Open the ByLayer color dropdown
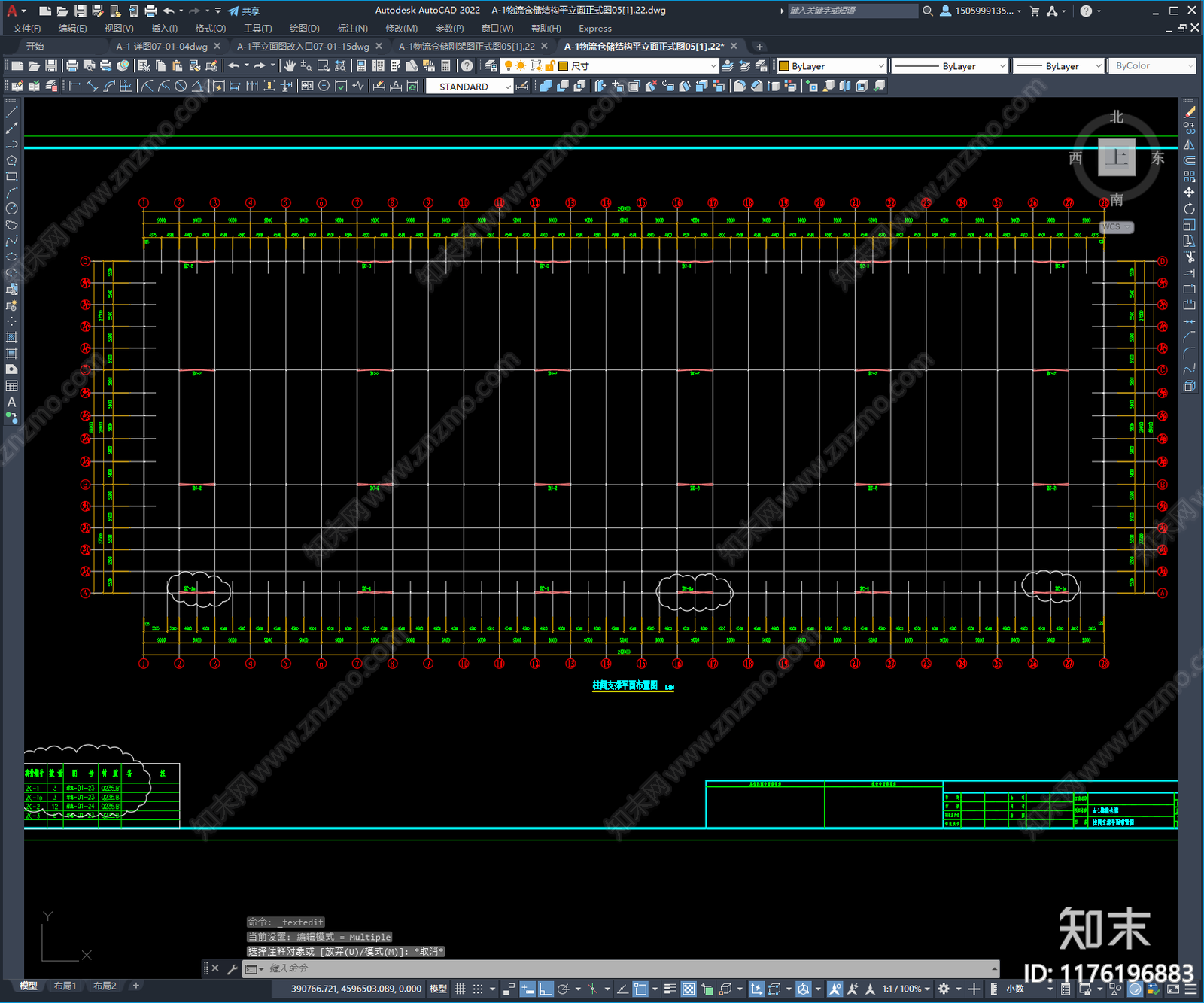Screen dimensions: 1204x1003 click(x=832, y=66)
